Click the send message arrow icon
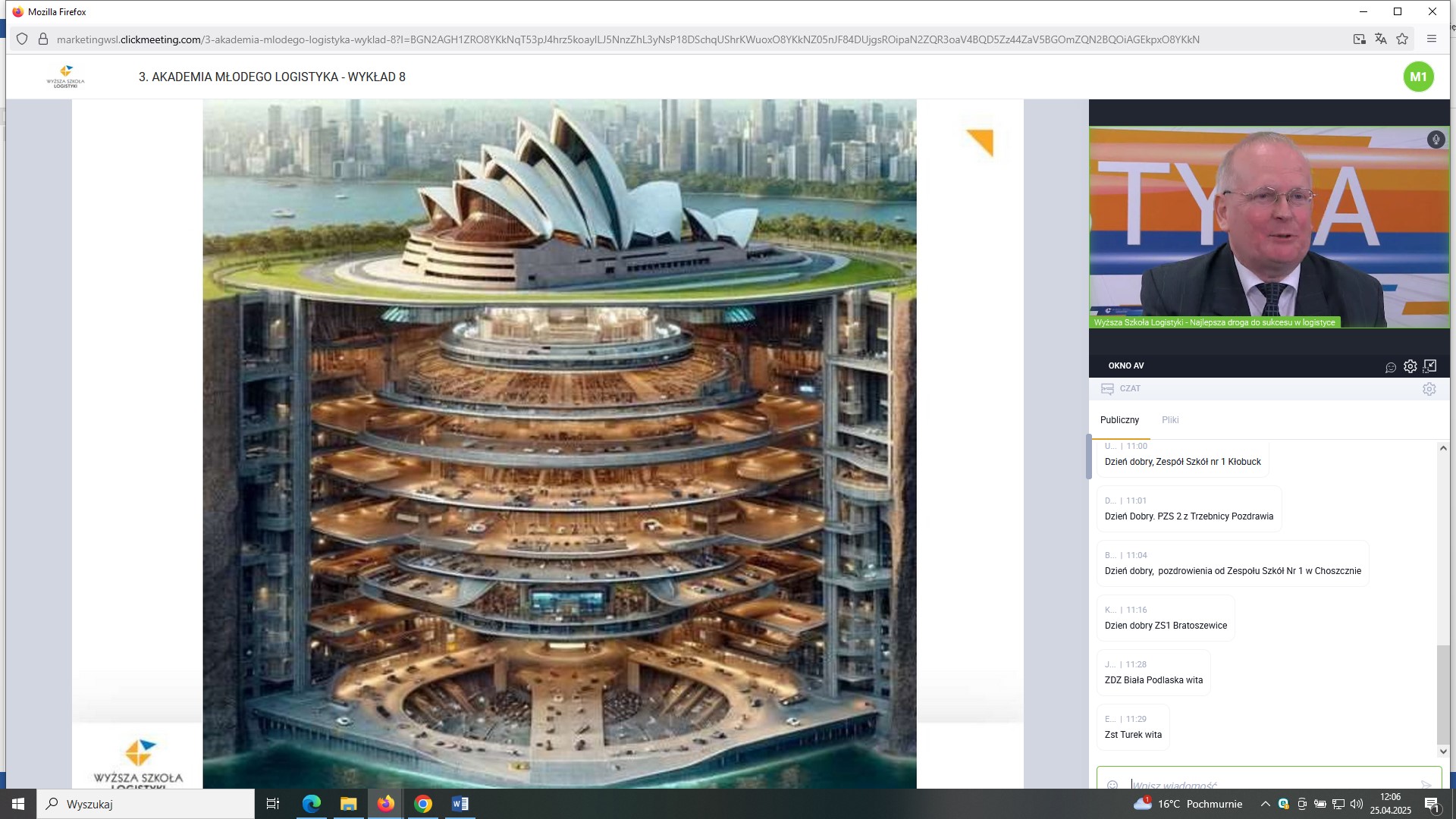The height and width of the screenshot is (819, 1456). (1426, 785)
